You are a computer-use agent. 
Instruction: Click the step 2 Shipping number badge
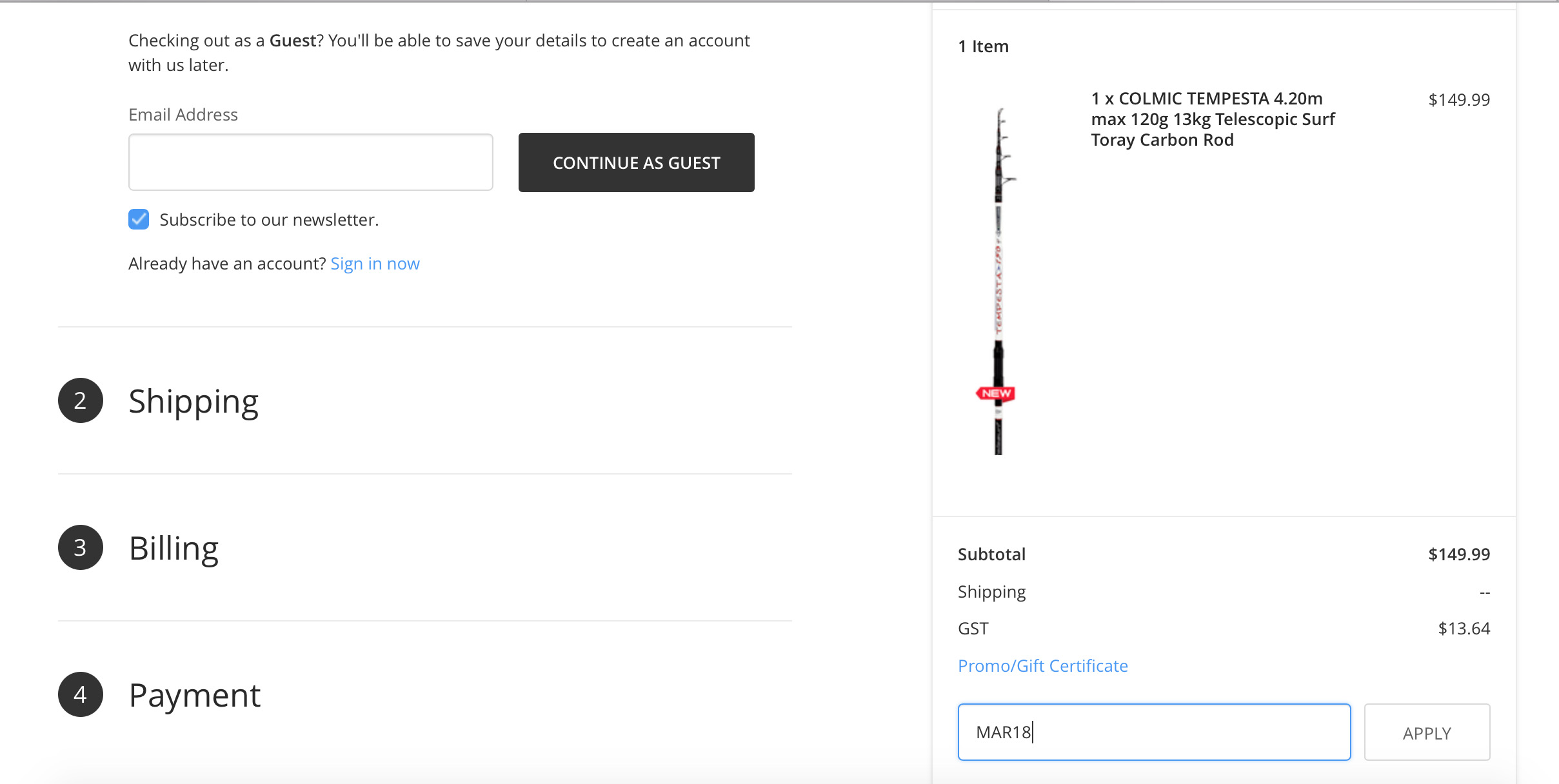click(x=81, y=400)
